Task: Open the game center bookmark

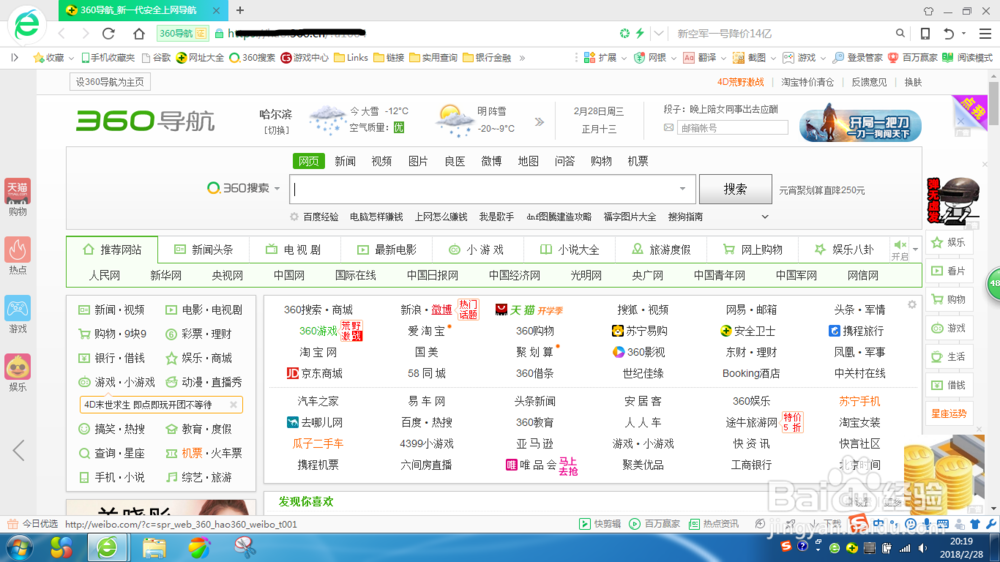Action: [x=305, y=57]
